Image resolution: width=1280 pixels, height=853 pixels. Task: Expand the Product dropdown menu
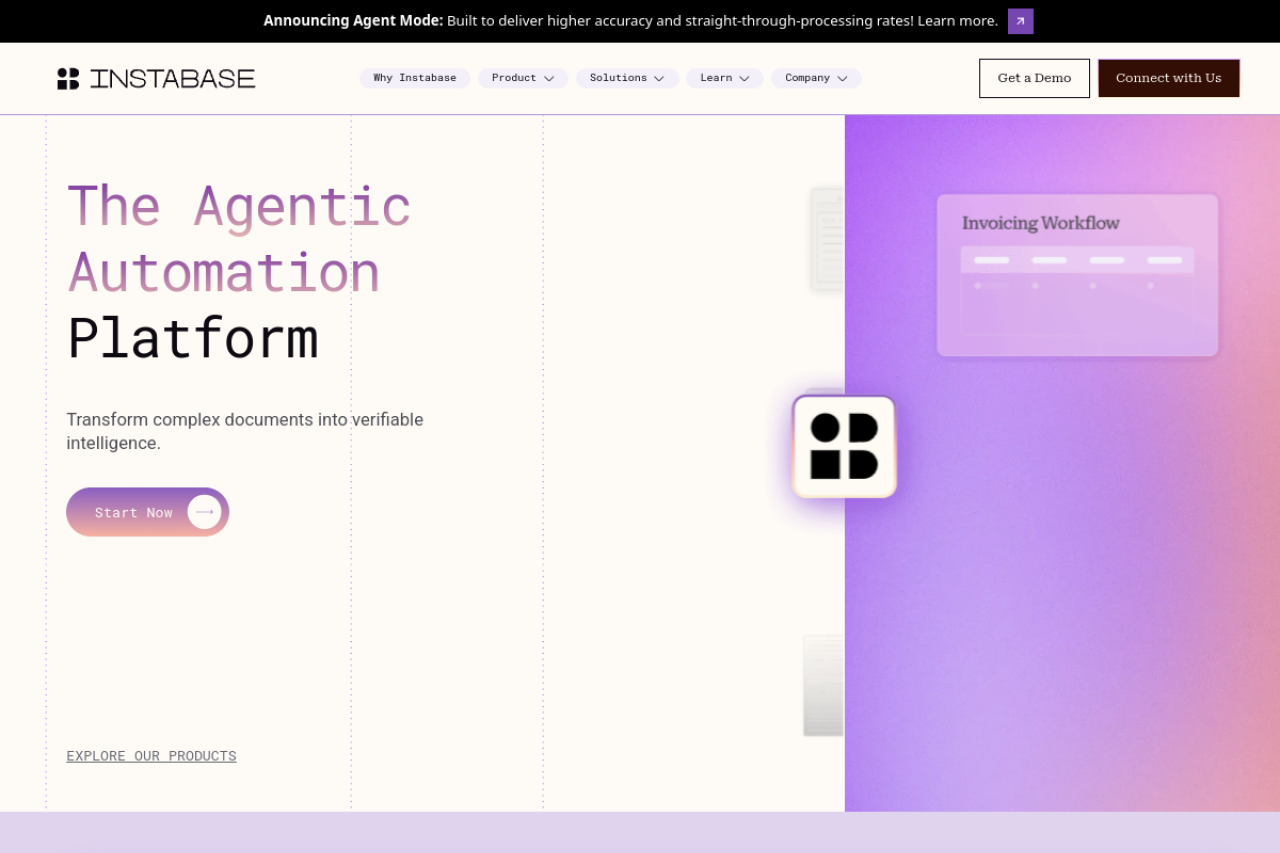523,78
